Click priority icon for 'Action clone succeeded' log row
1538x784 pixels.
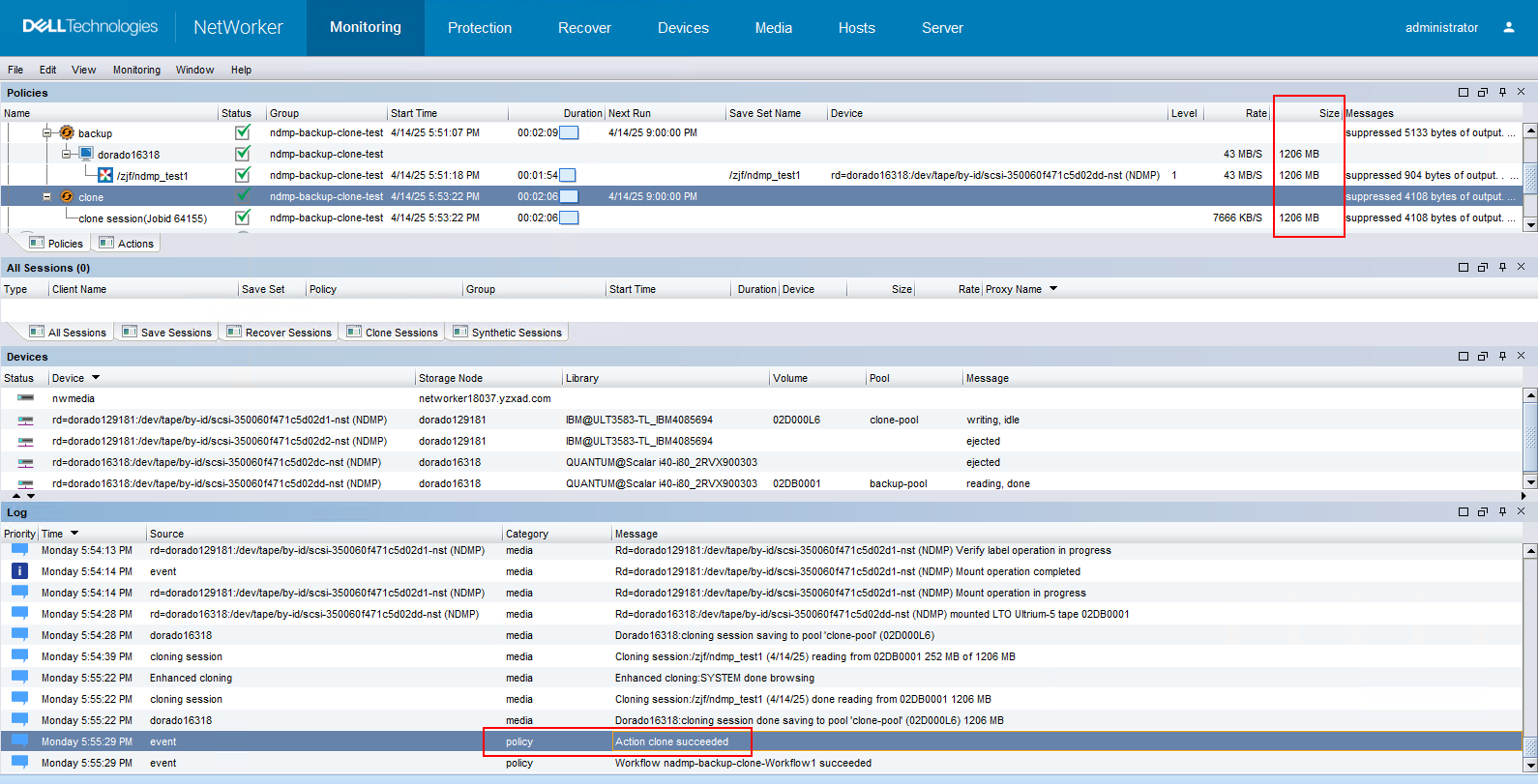click(x=19, y=741)
